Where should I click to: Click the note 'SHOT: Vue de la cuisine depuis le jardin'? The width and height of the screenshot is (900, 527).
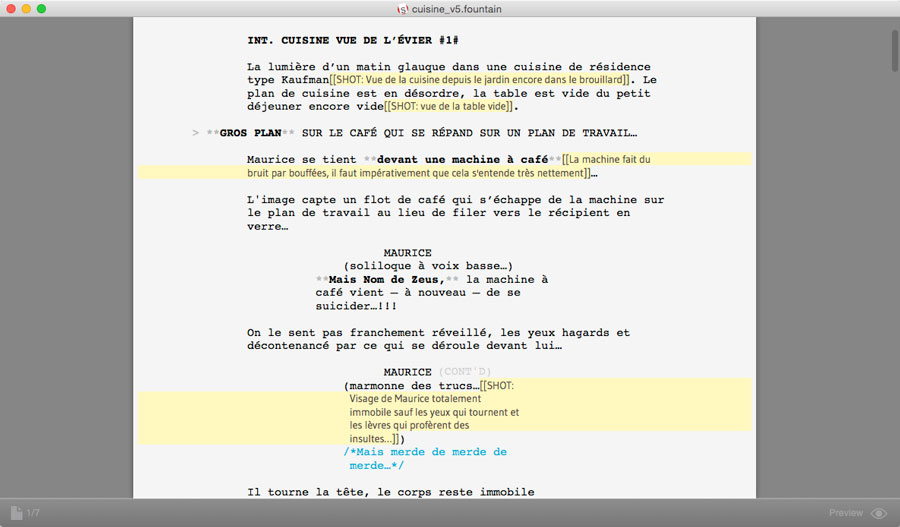479,80
